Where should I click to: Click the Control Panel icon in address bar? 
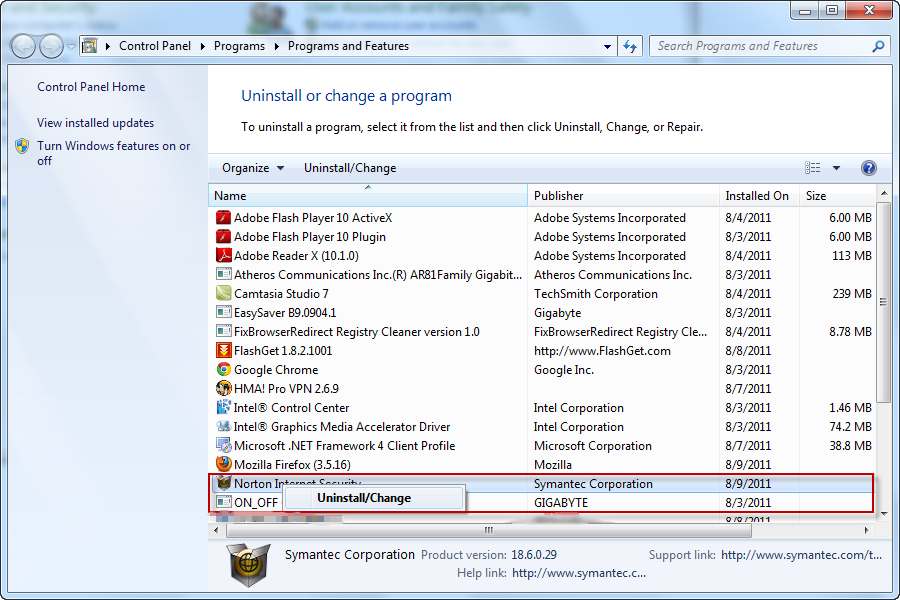tap(90, 46)
